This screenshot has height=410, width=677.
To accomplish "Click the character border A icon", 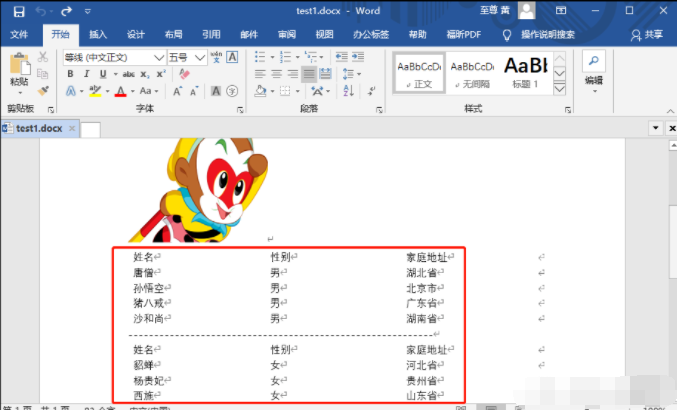I will [x=232, y=57].
